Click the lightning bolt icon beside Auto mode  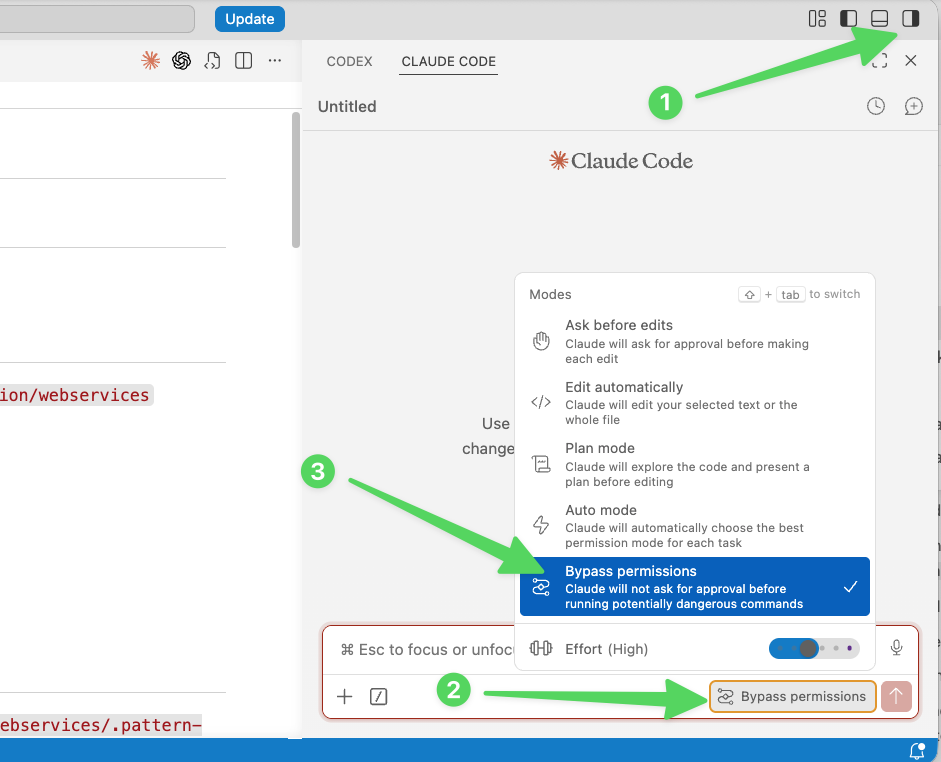[541, 525]
